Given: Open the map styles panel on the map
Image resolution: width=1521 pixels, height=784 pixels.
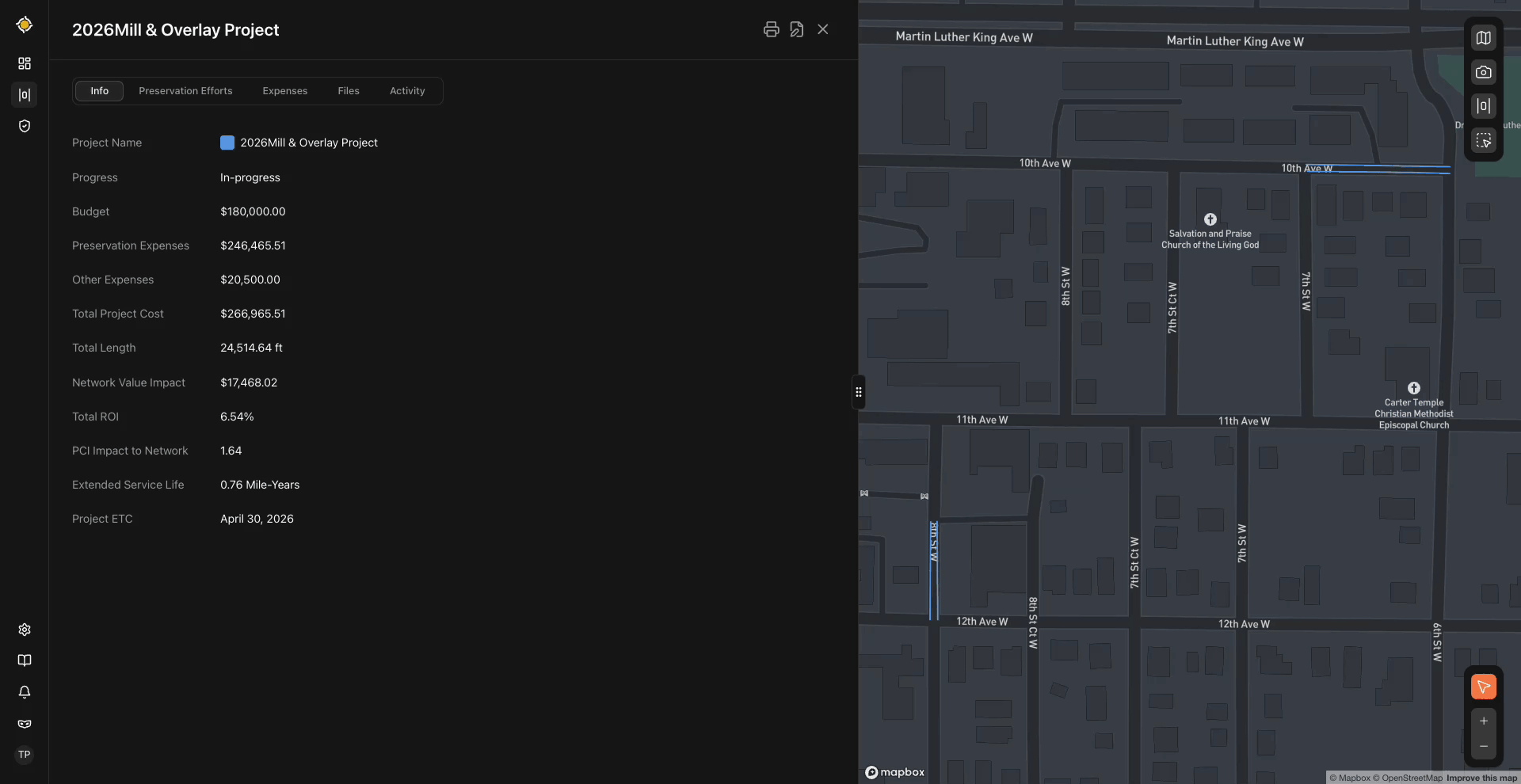Looking at the screenshot, I should (x=1484, y=37).
